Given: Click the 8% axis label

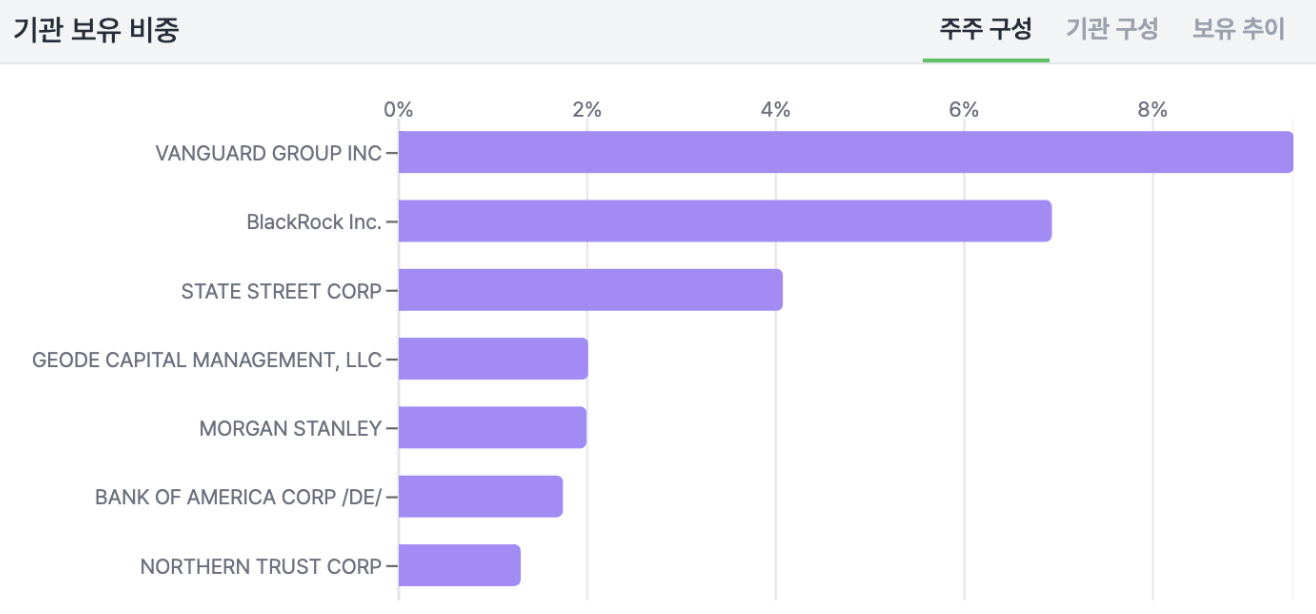Looking at the screenshot, I should click(x=1152, y=110).
